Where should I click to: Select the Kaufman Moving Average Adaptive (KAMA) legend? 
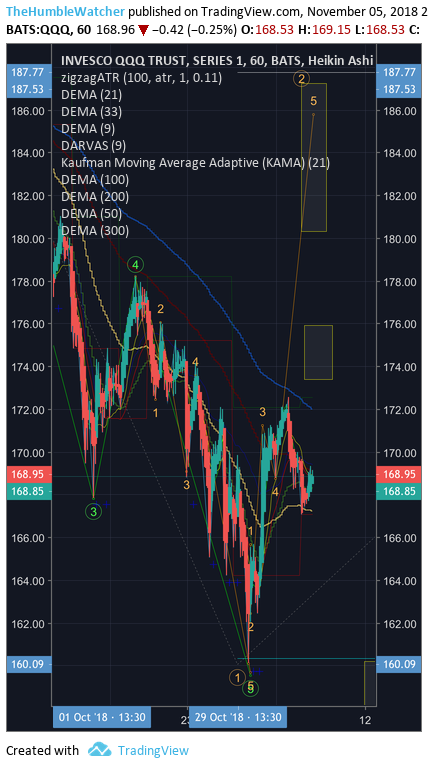pos(195,163)
